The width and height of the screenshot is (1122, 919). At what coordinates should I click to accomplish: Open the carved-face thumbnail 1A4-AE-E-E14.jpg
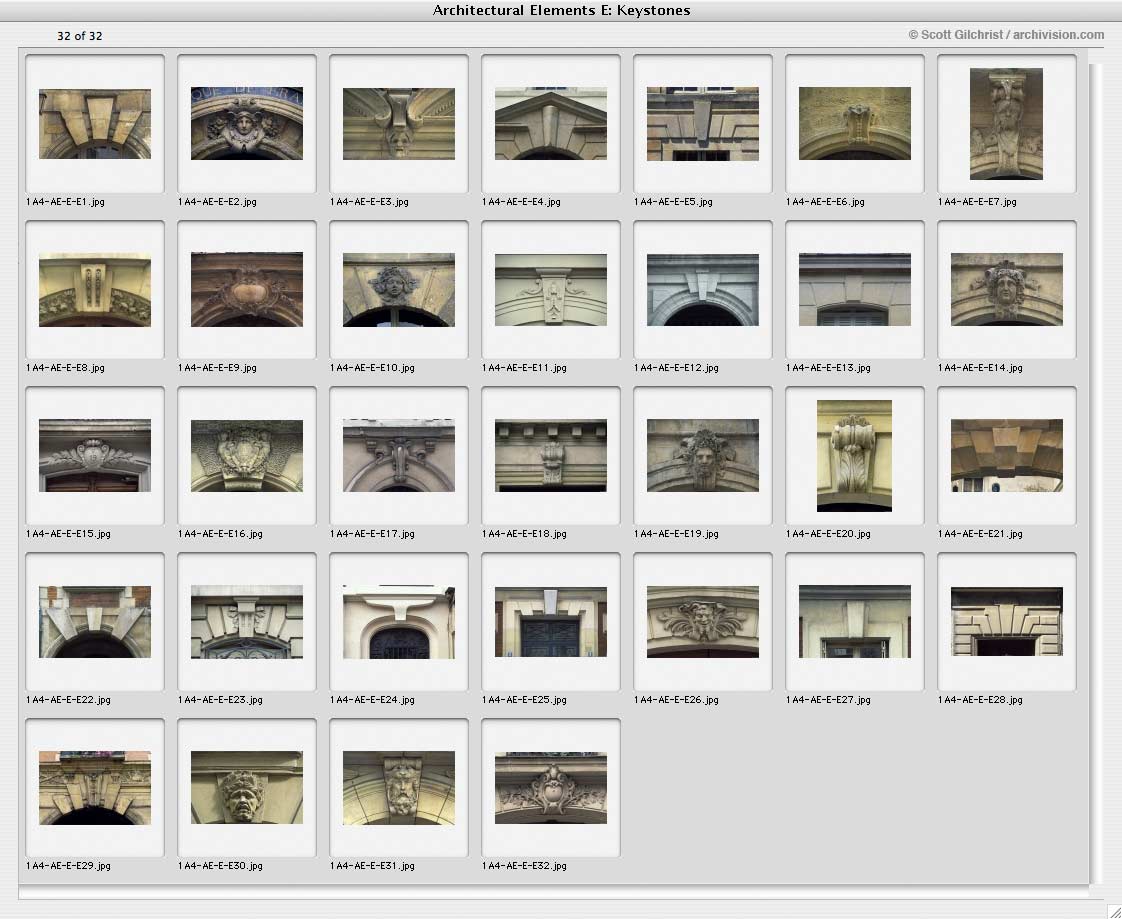click(1007, 290)
